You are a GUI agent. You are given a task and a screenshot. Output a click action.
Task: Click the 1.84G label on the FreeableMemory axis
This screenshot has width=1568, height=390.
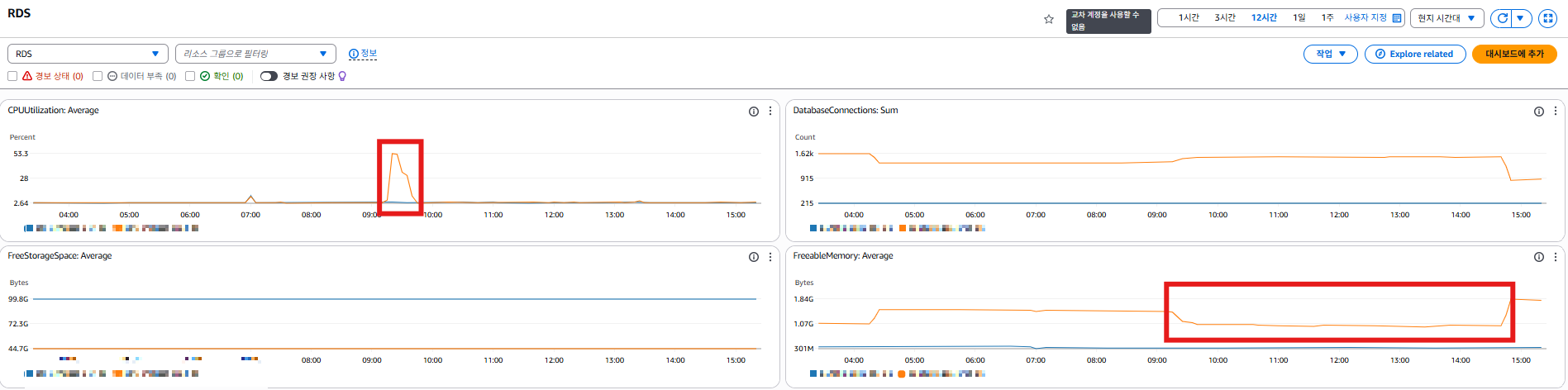pyautogui.click(x=804, y=299)
